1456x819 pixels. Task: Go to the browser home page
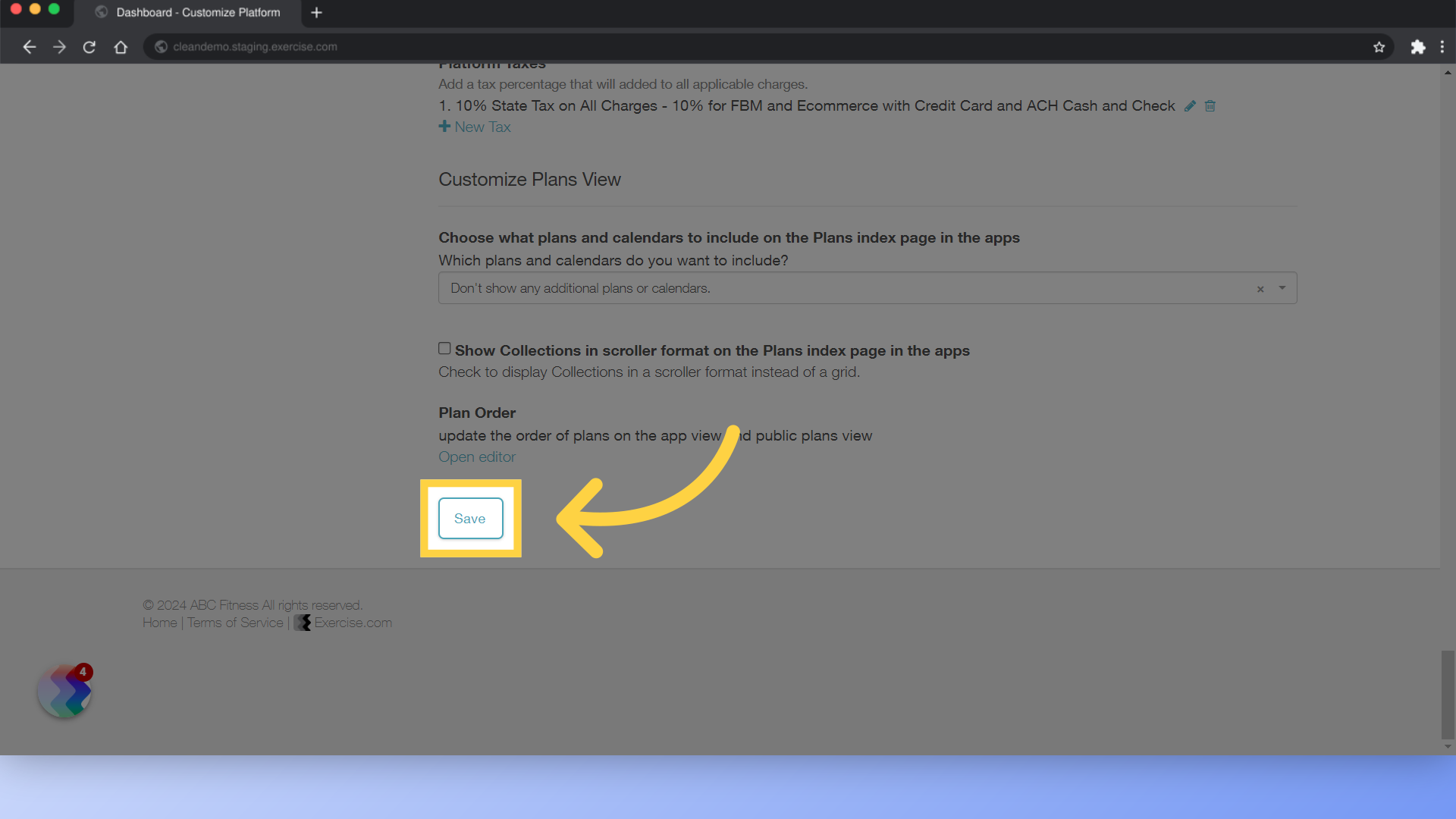pos(121,47)
